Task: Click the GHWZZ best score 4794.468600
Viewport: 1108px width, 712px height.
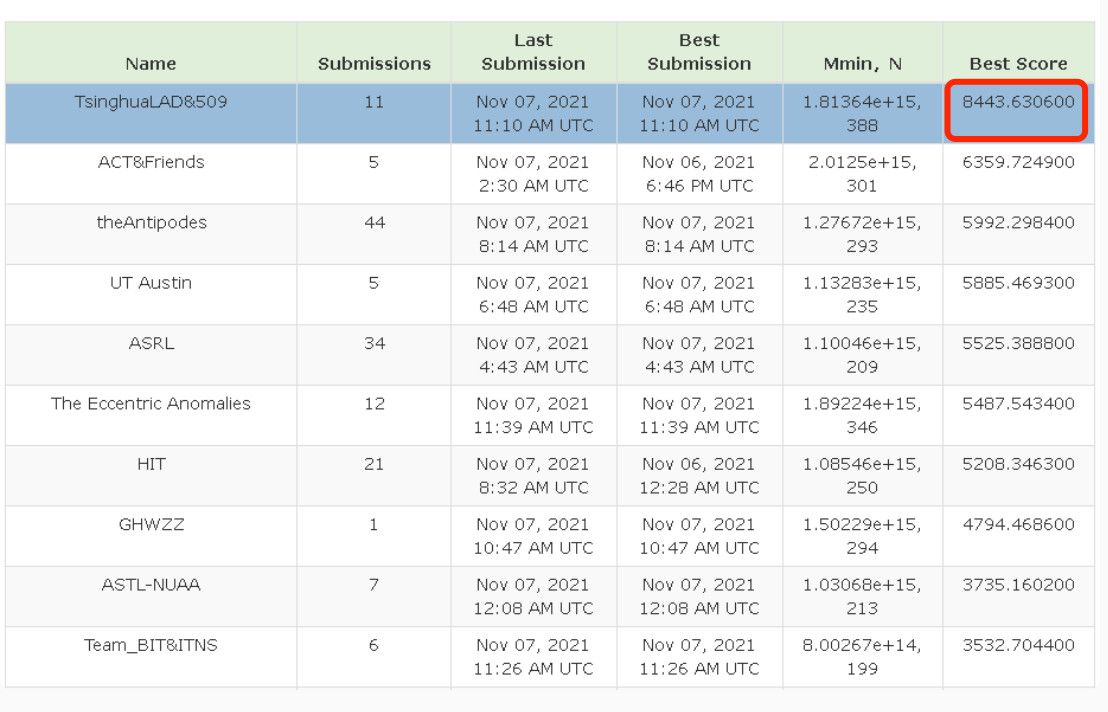Action: pyautogui.click(x=1018, y=524)
